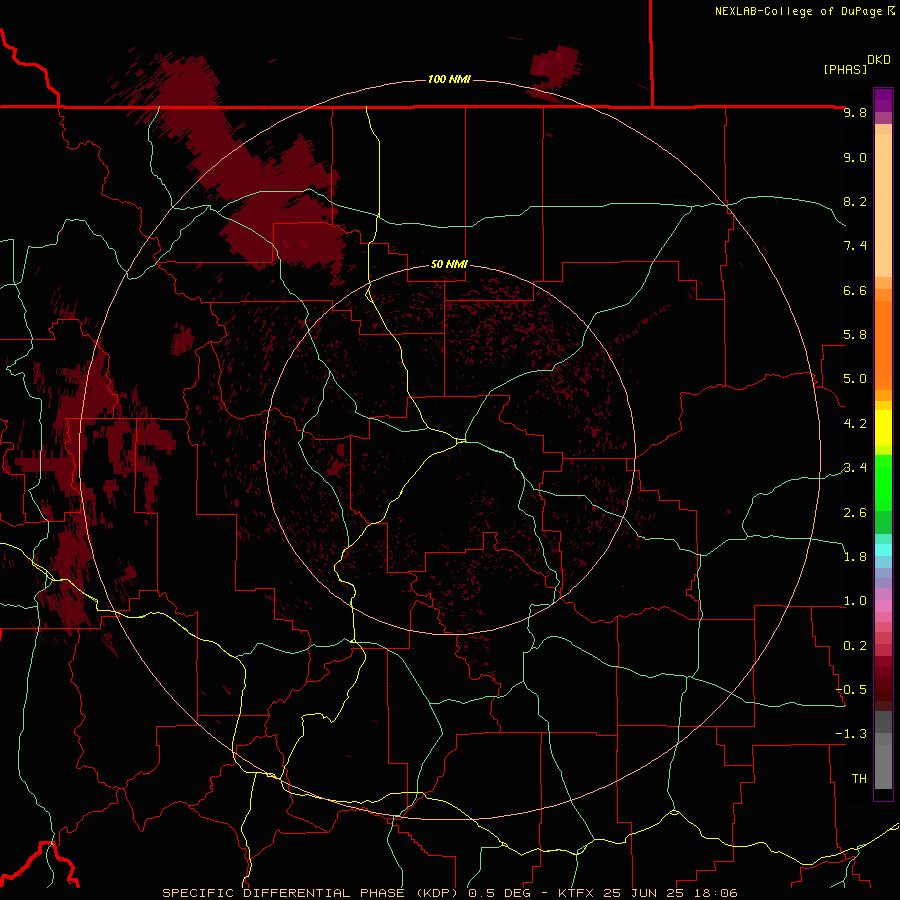Click the -0.5 scale value

pyautogui.click(x=851, y=690)
